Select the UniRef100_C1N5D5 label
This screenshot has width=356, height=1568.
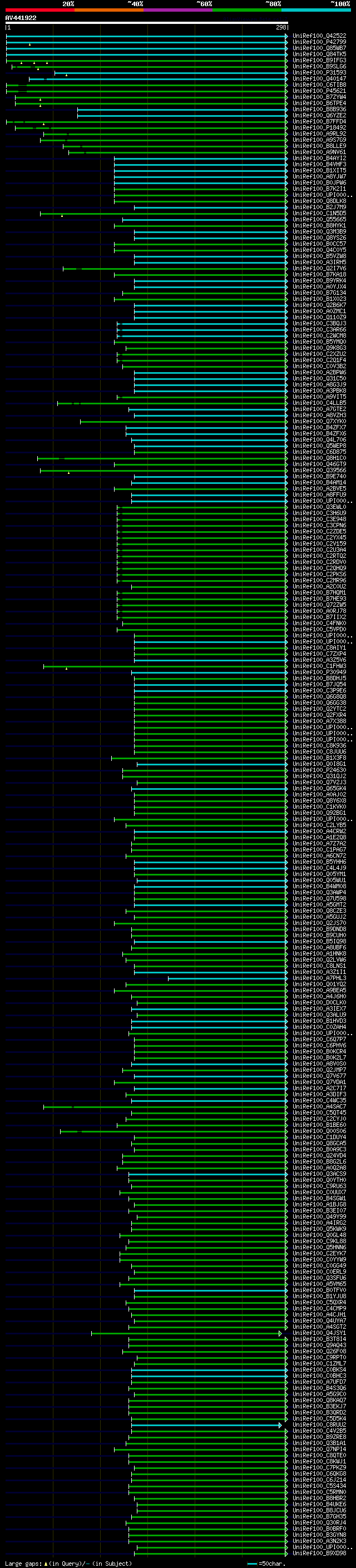coord(319,214)
